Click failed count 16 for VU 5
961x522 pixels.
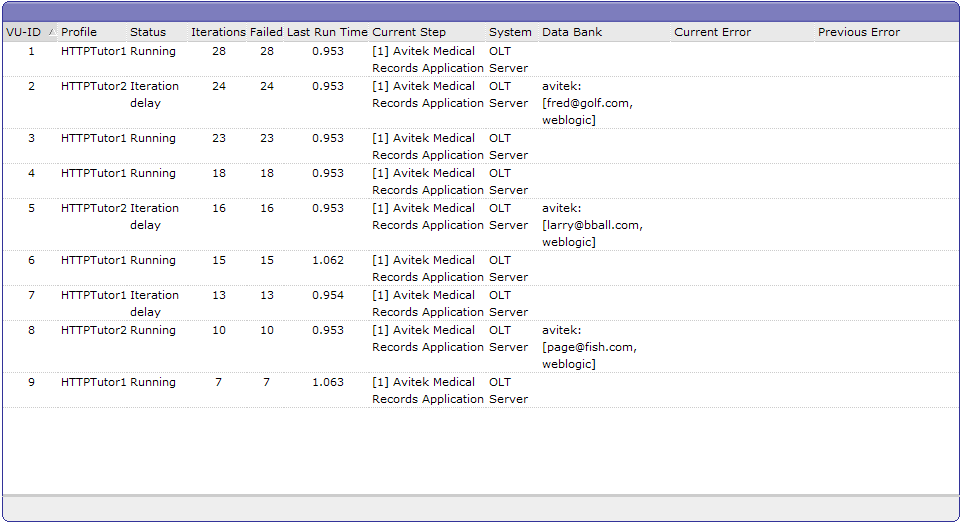point(267,208)
